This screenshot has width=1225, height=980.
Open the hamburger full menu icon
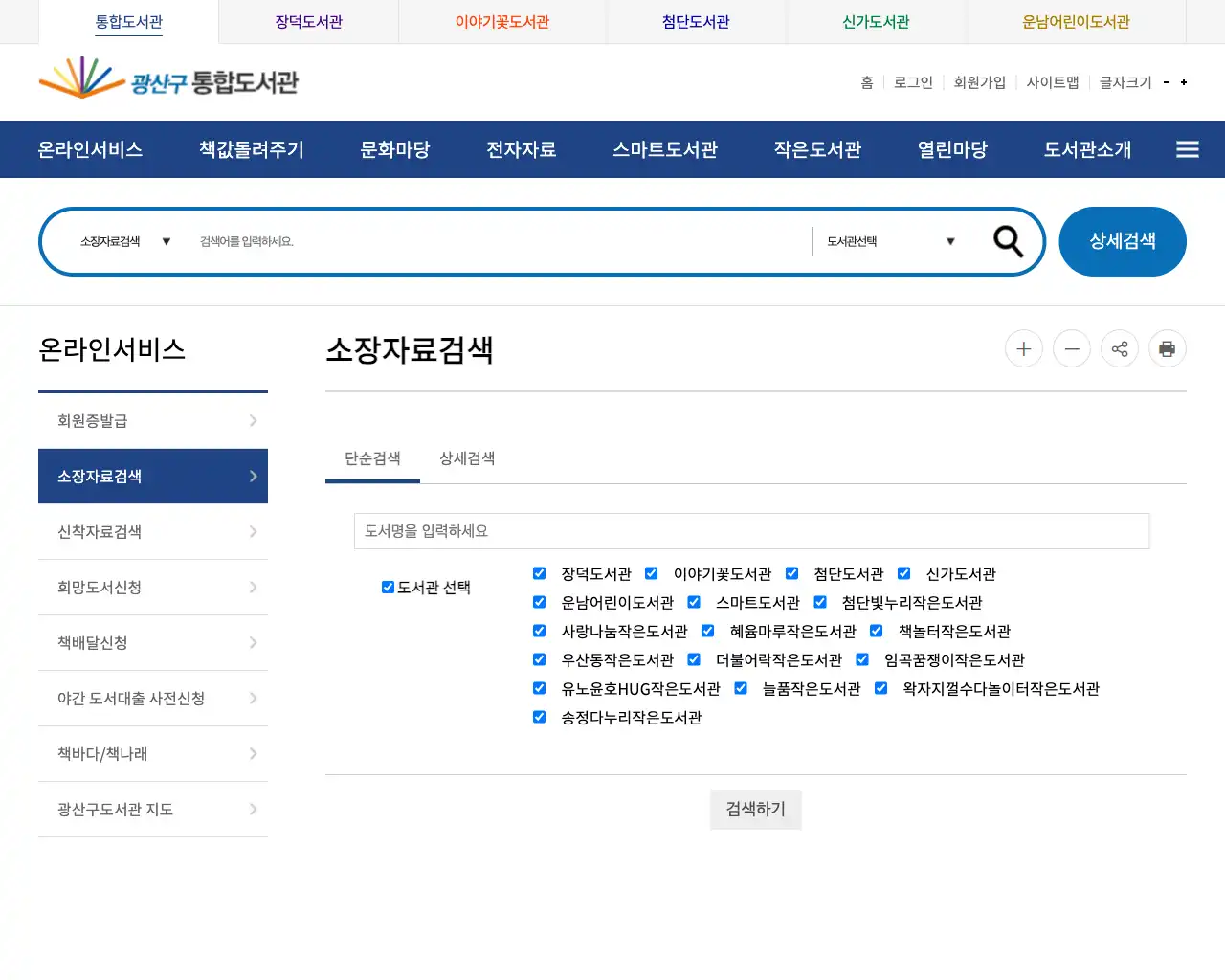click(x=1188, y=149)
